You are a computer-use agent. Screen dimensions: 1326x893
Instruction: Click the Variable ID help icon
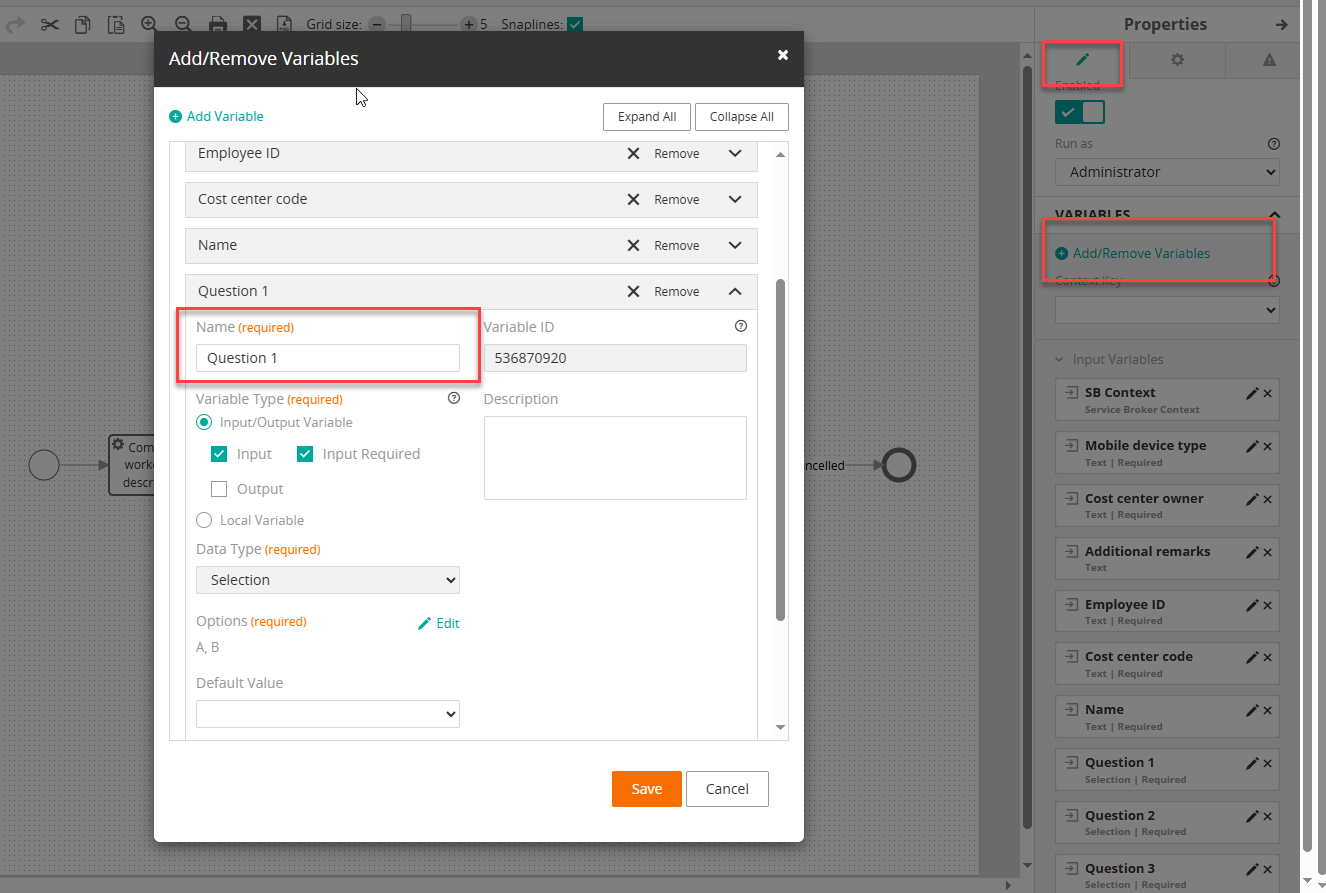tap(740, 326)
